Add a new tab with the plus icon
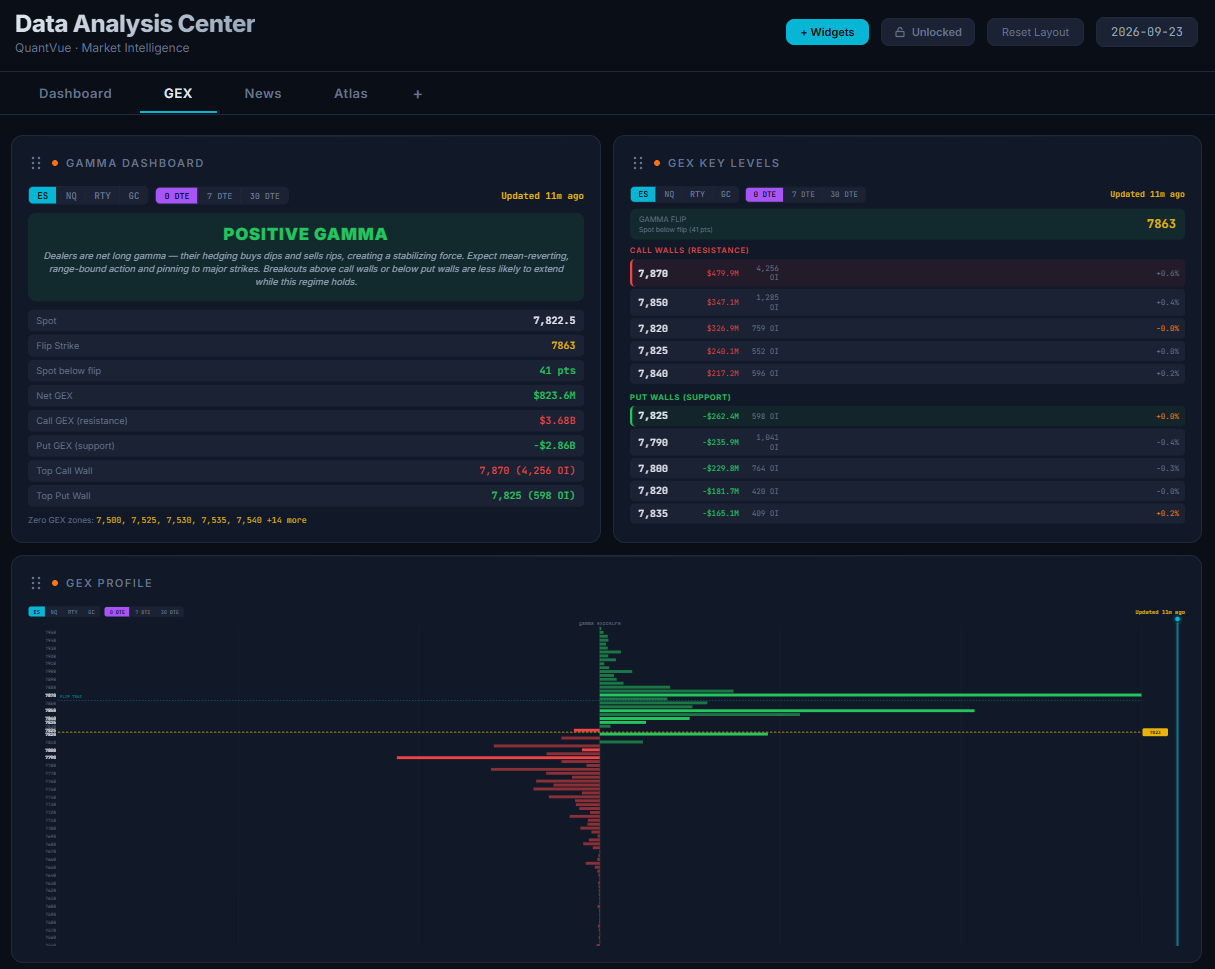 pos(418,94)
